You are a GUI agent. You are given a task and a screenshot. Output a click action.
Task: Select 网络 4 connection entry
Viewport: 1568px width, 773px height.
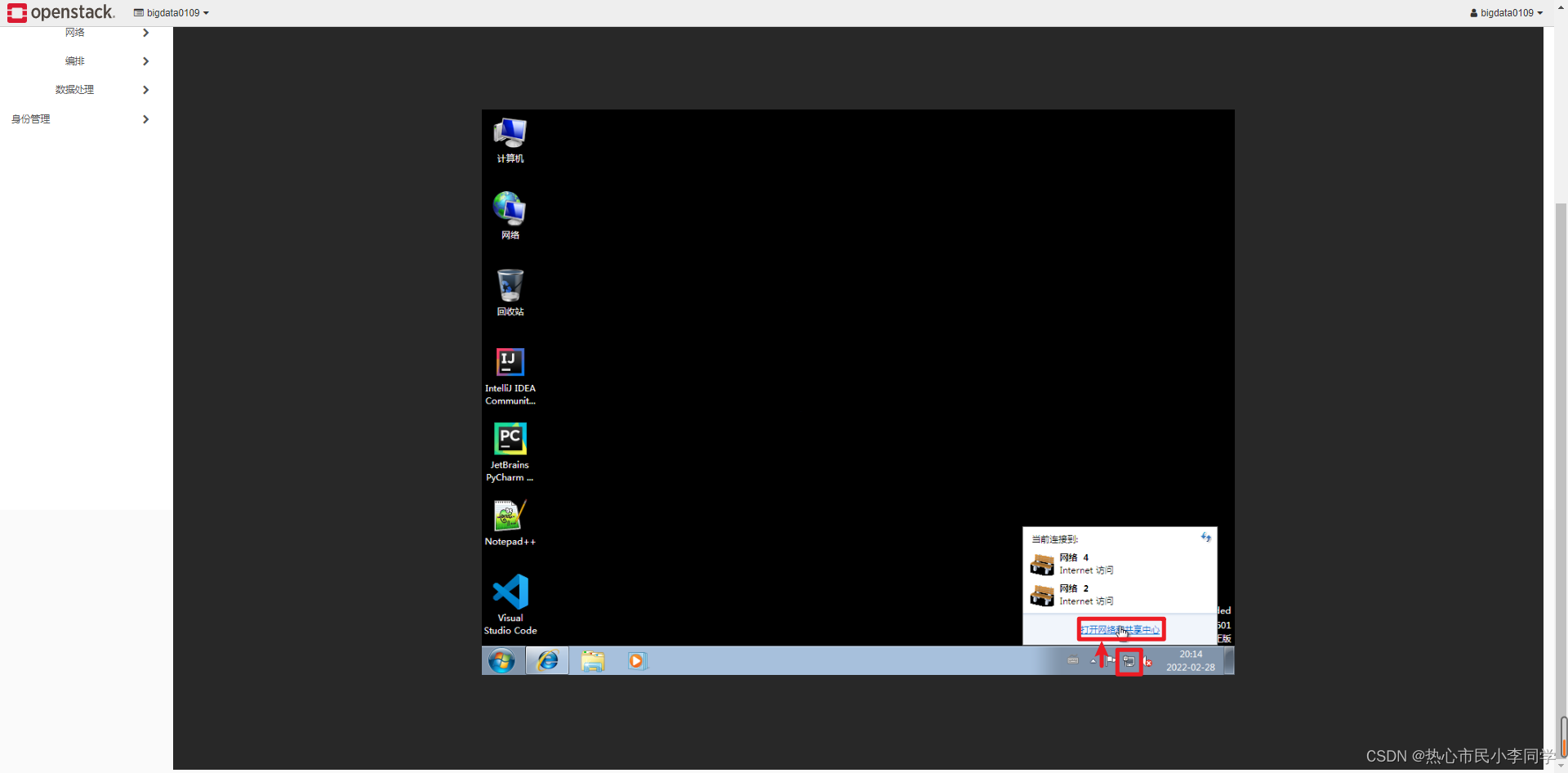pyautogui.click(x=1120, y=564)
